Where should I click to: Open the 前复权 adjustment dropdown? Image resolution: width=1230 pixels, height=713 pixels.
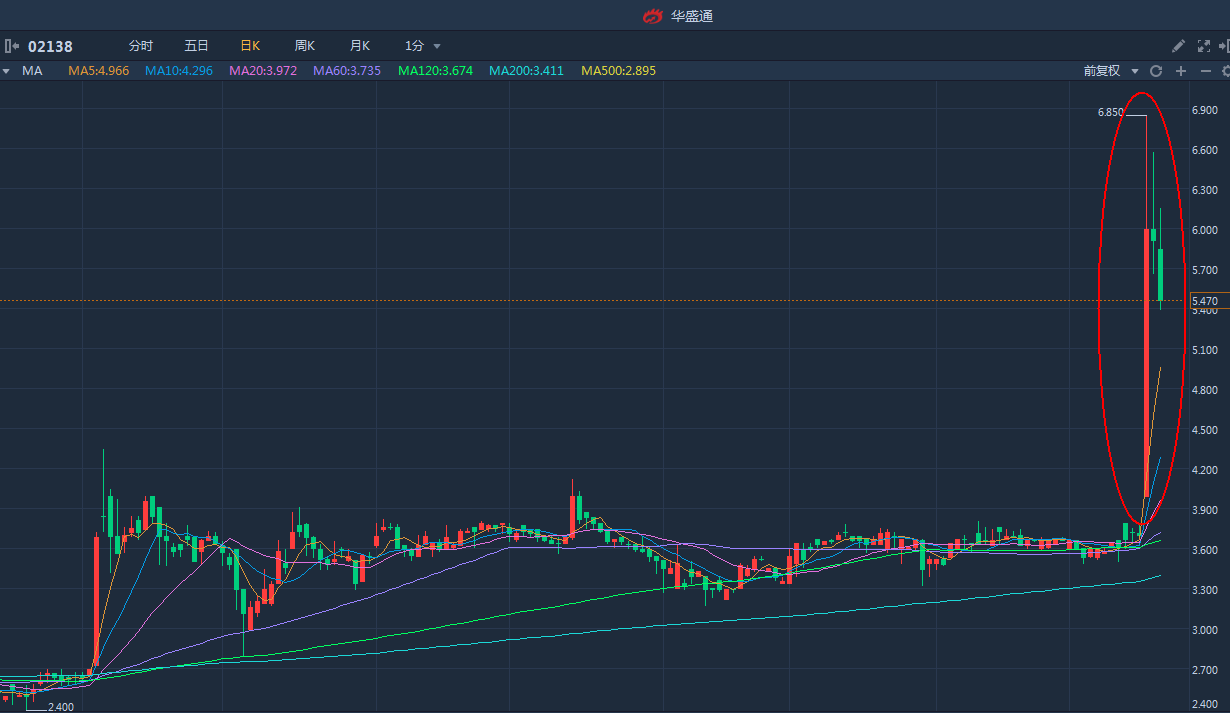(x=1111, y=71)
